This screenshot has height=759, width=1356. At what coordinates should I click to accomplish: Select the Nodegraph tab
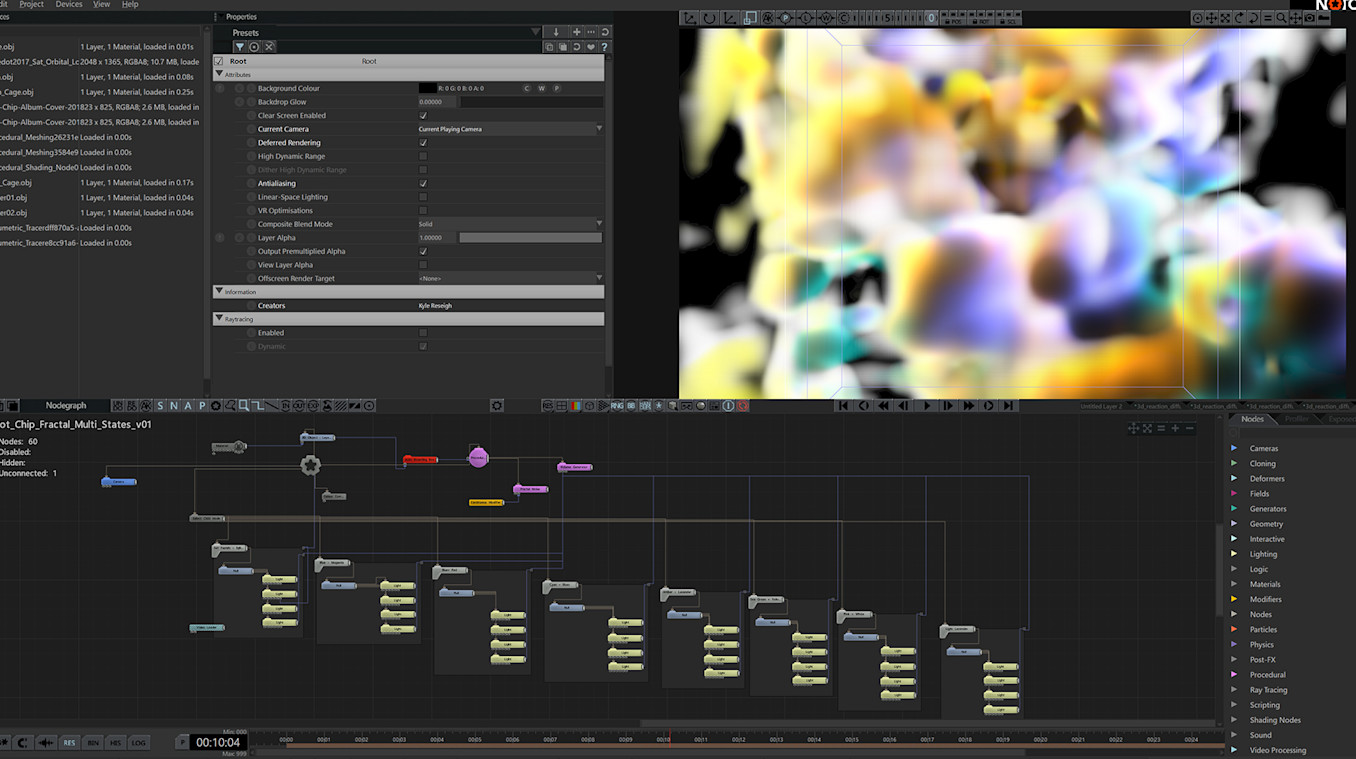point(66,406)
